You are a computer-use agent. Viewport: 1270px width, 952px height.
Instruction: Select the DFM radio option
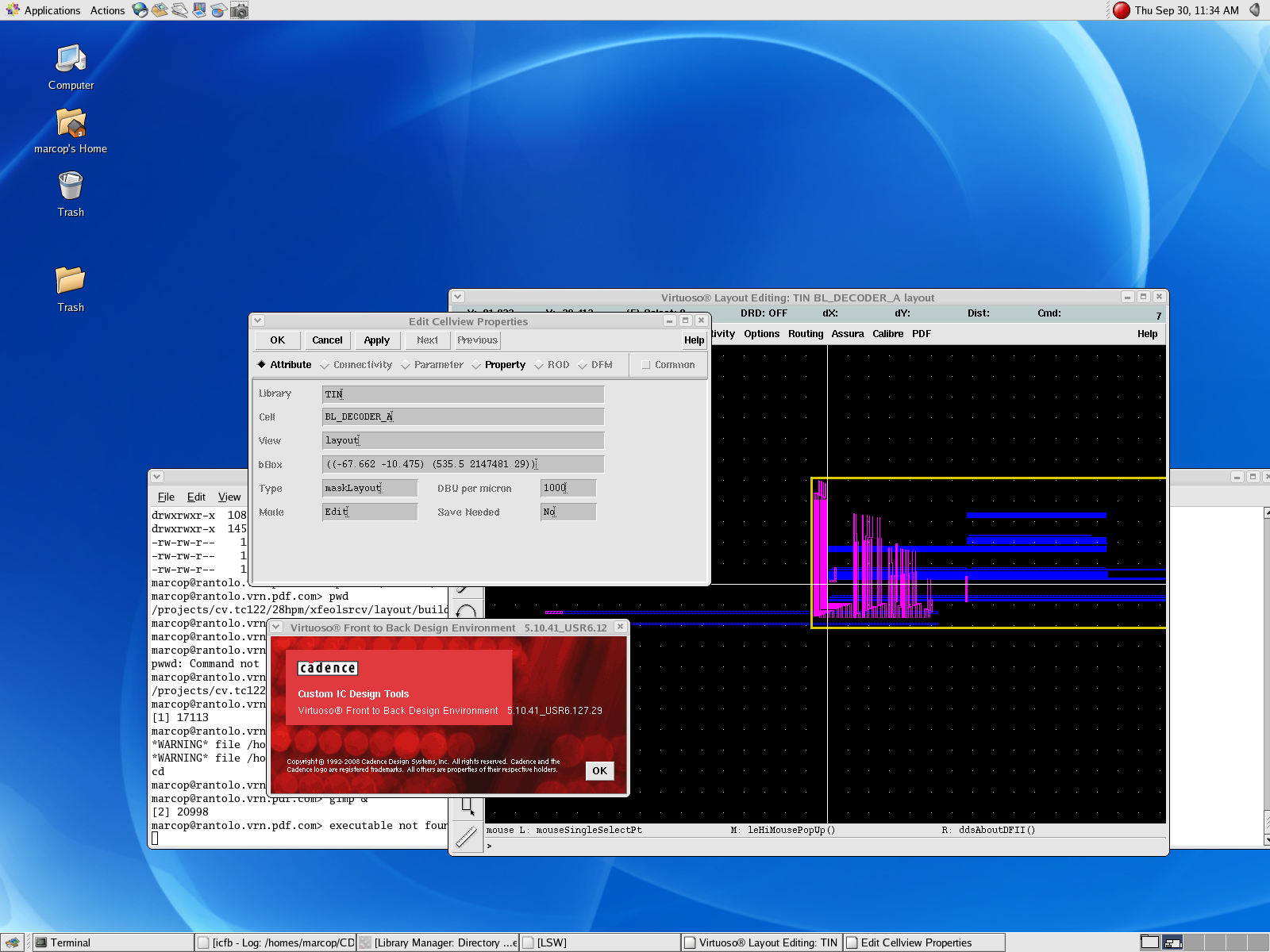coord(595,365)
